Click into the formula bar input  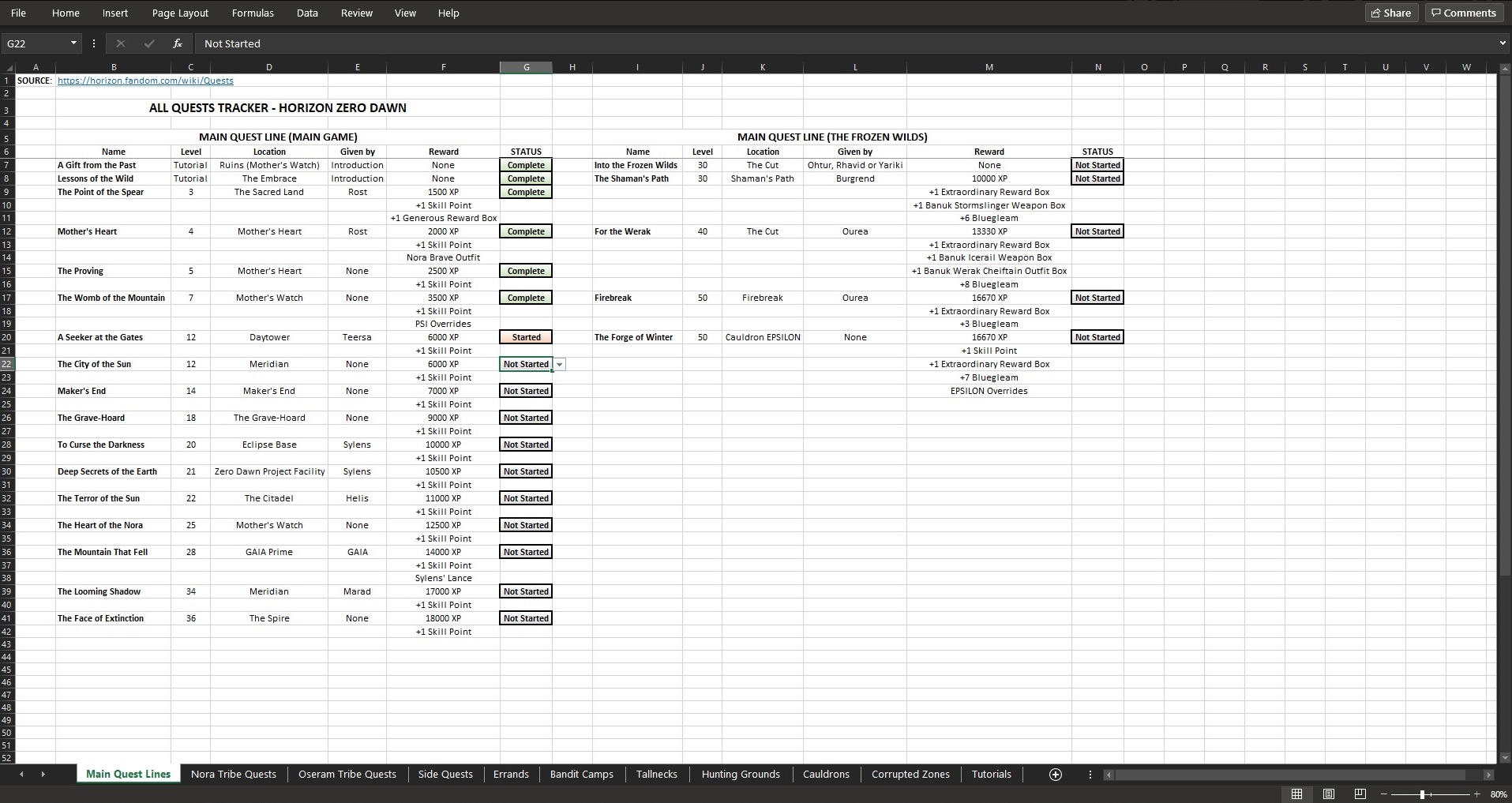(x=845, y=43)
